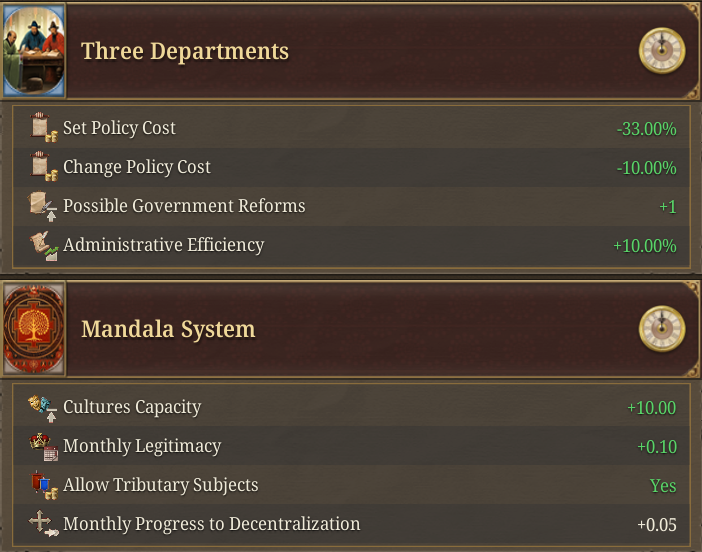The width and height of the screenshot is (702, 552).
Task: Click the Cultures Capacity masks icon
Action: tap(43, 407)
